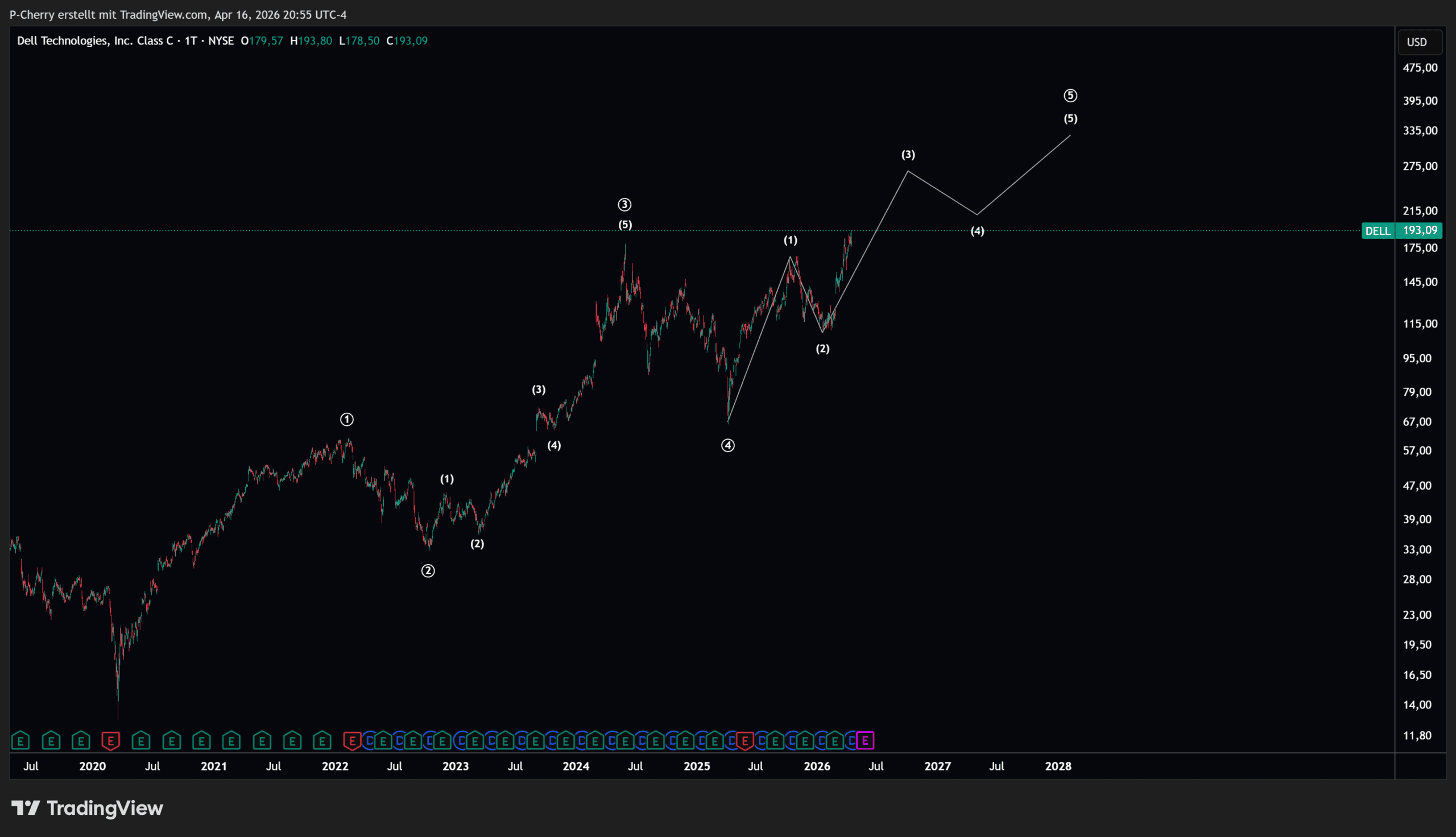The height and width of the screenshot is (837, 1456).
Task: Select the circled wave 5 label at projection top
Action: [1070, 96]
